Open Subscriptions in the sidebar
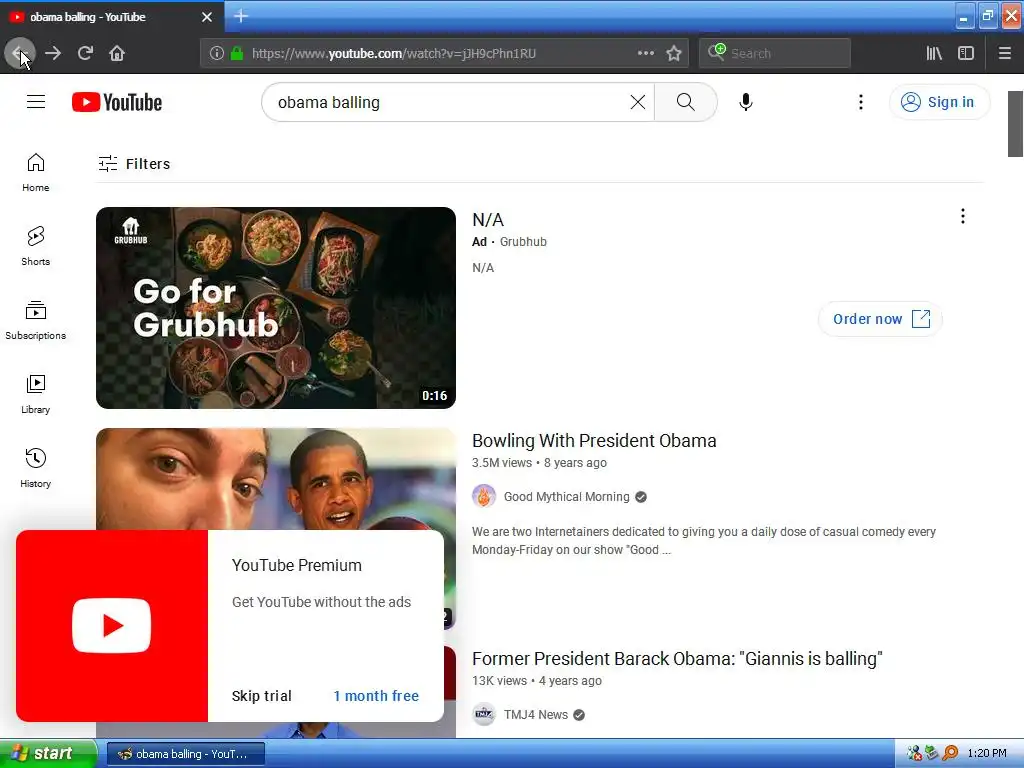 (x=36, y=320)
